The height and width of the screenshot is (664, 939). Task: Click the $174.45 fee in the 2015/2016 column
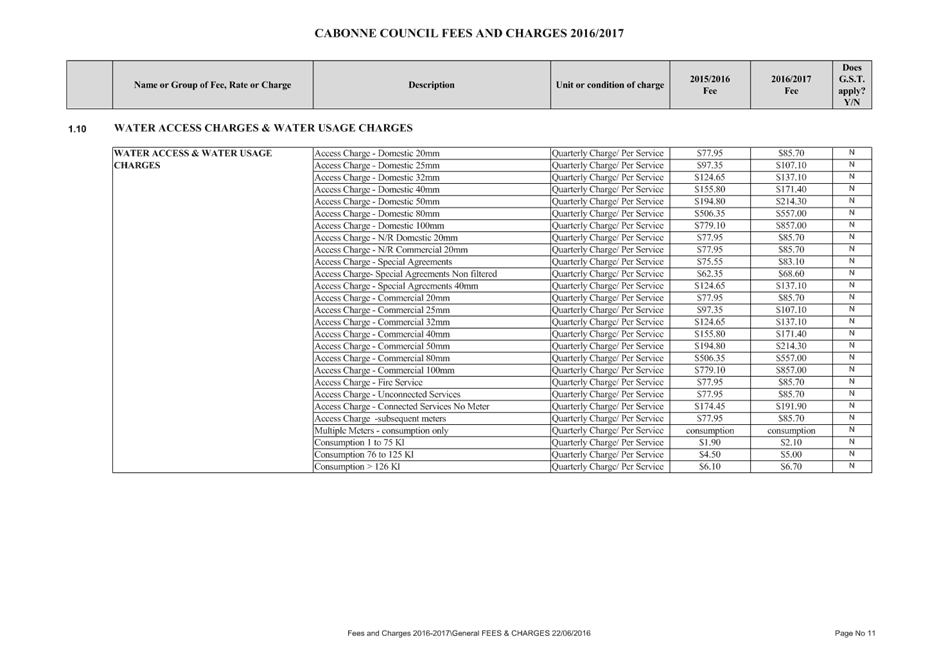coord(710,407)
